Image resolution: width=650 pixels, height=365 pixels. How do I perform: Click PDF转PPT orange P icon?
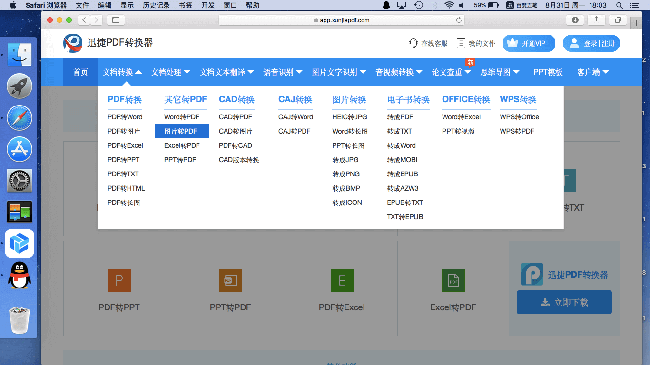[119, 280]
